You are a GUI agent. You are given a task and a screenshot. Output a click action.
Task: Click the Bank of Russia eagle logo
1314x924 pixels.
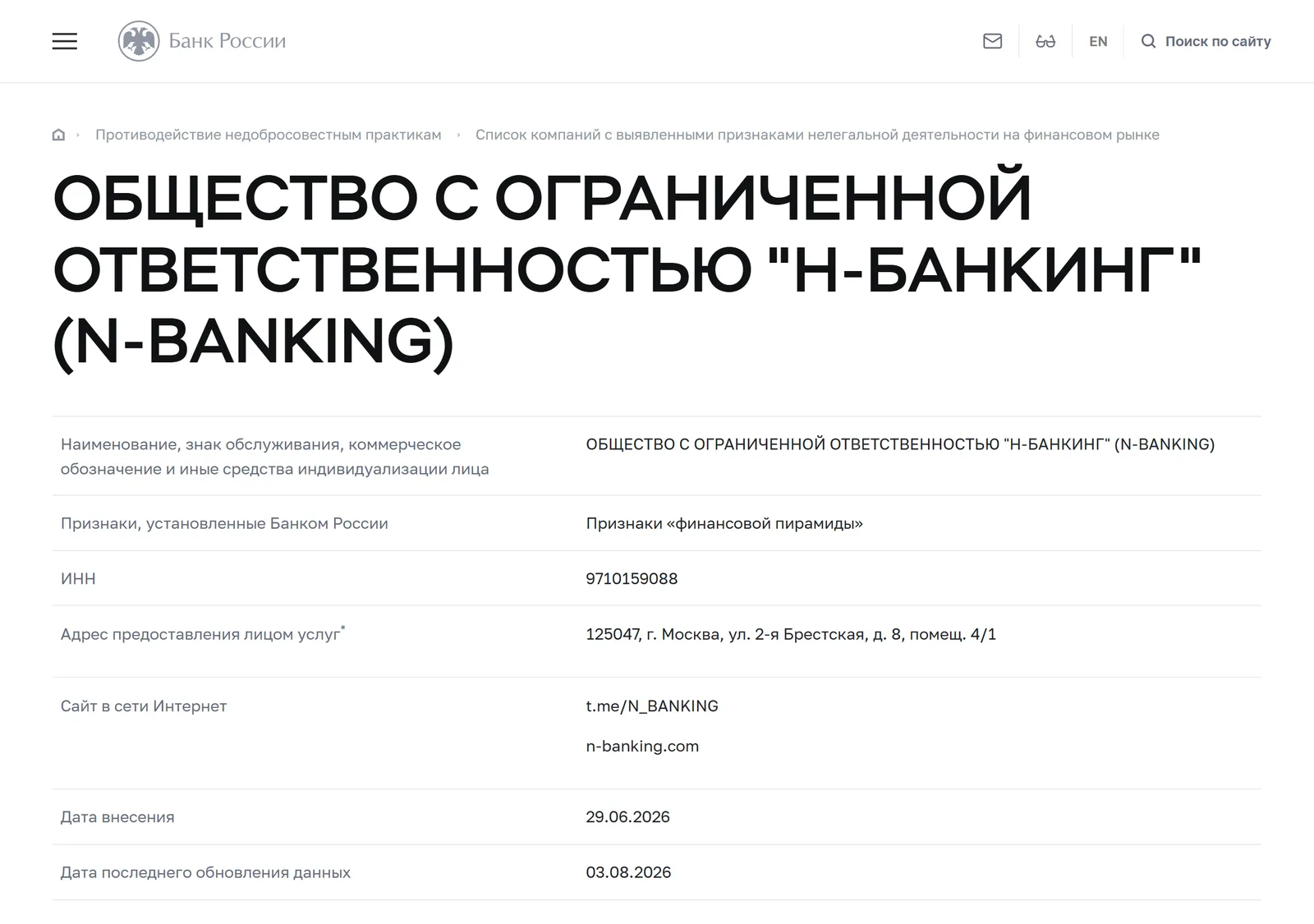coord(139,41)
